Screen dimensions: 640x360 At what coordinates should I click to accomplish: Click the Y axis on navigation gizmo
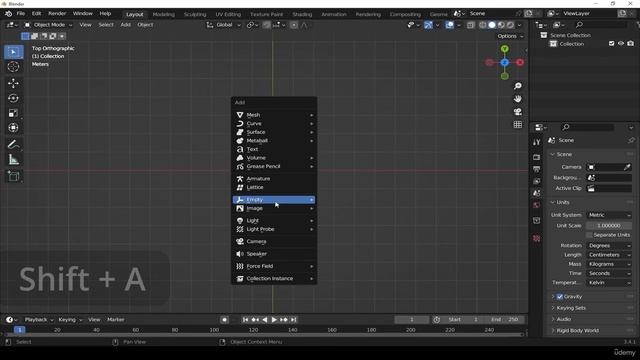[x=505, y=49]
